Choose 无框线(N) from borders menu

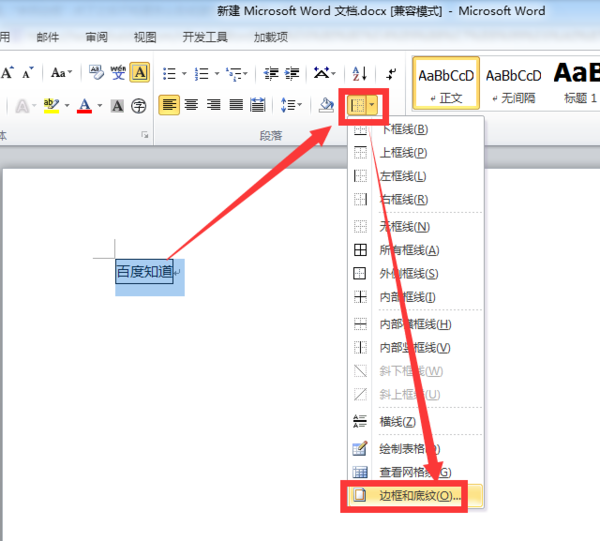coord(416,227)
